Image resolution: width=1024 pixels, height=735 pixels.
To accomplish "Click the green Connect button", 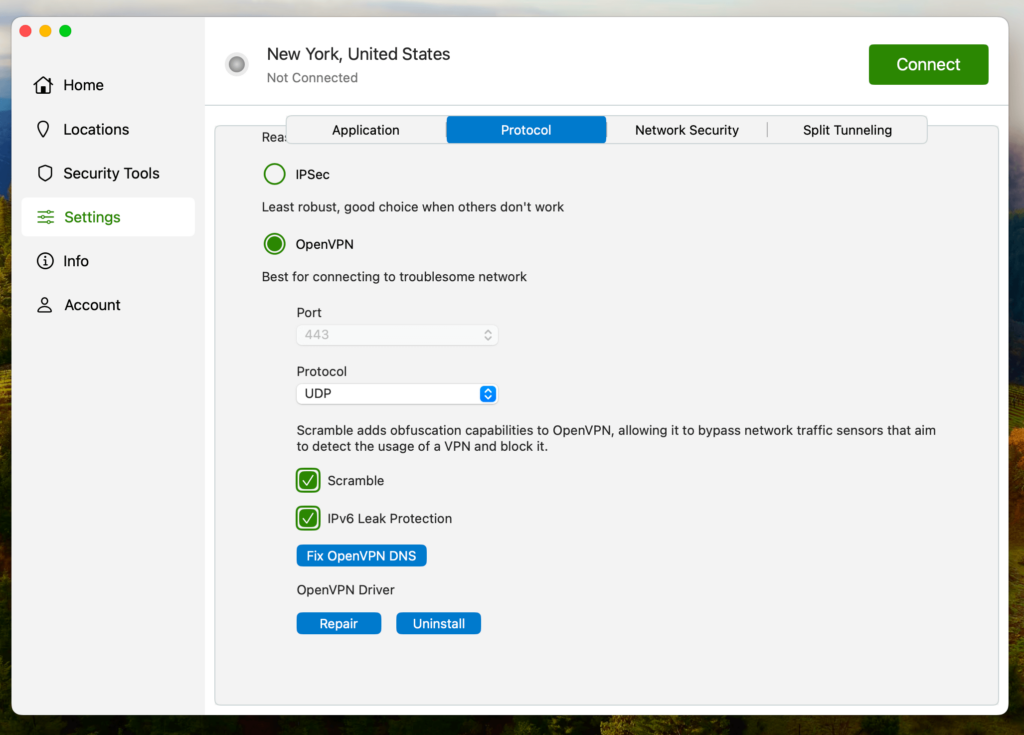I will (x=928, y=64).
